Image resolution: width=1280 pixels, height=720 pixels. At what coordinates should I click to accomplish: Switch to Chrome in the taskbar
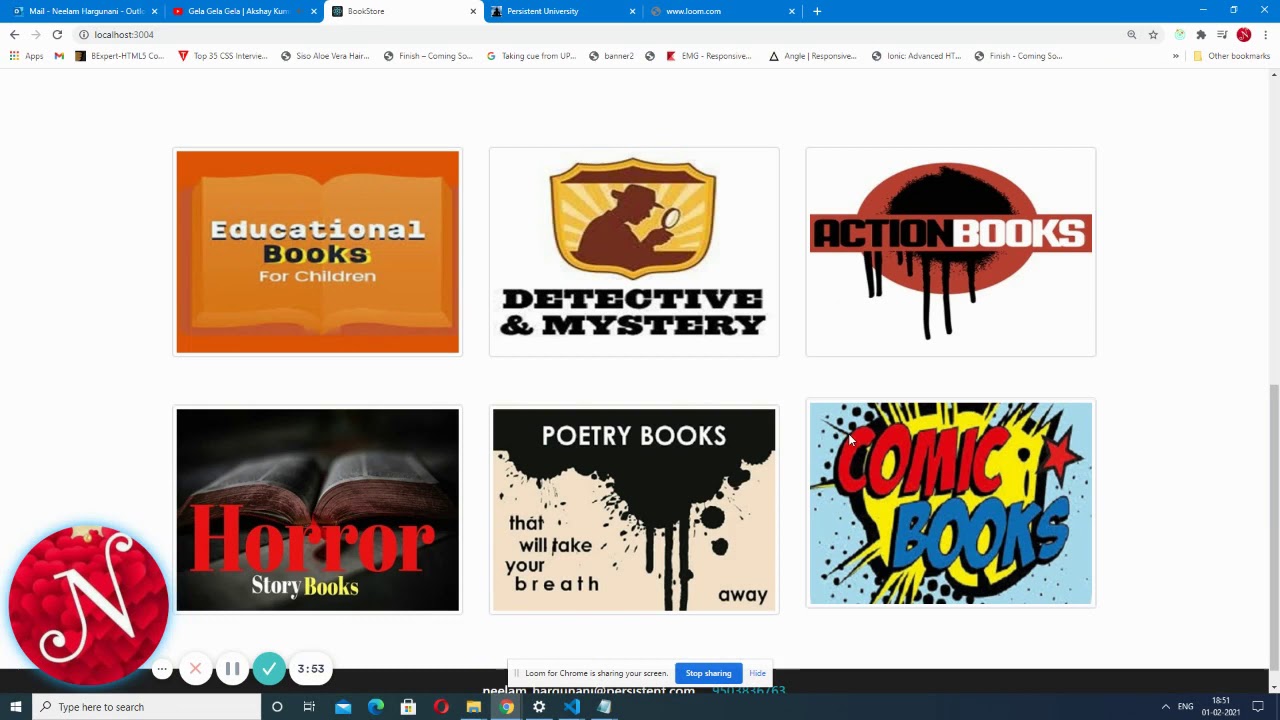pyautogui.click(x=507, y=707)
